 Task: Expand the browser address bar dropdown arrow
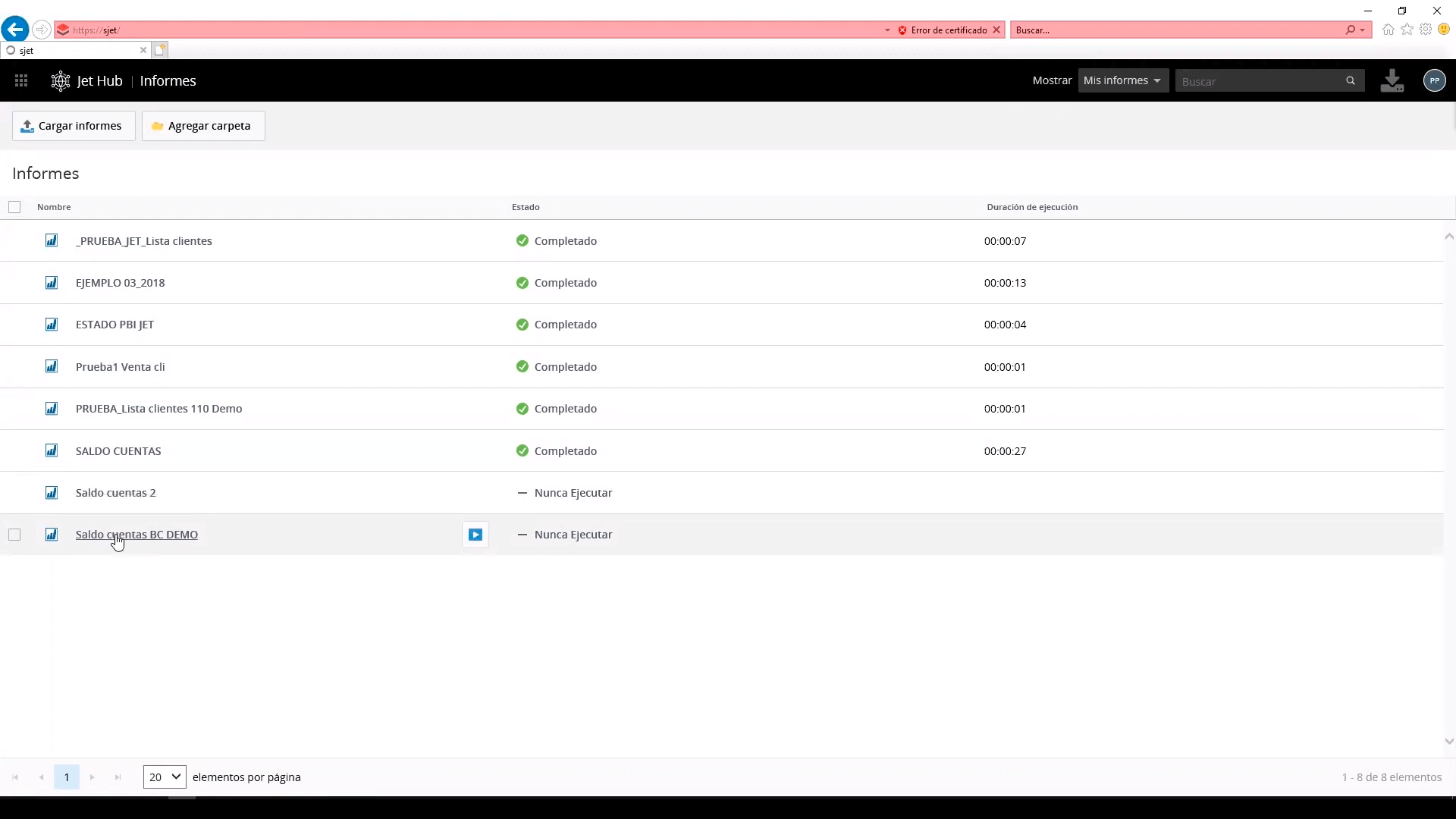click(x=887, y=30)
